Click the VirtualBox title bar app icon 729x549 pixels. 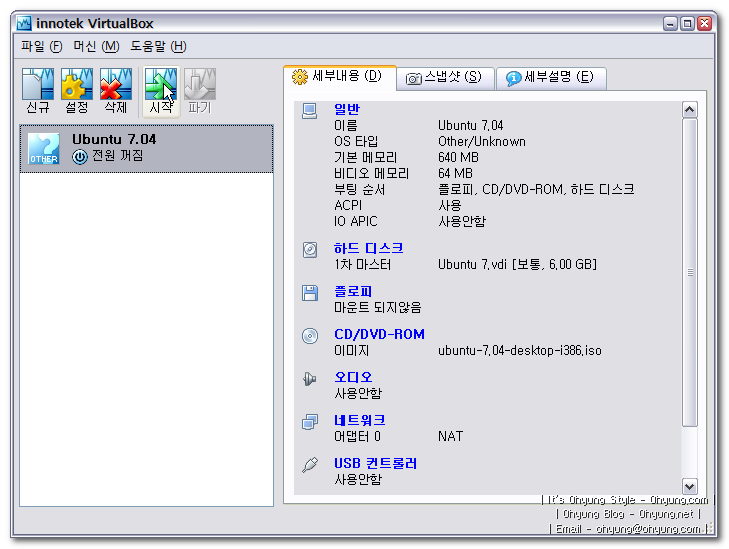click(x=24, y=23)
